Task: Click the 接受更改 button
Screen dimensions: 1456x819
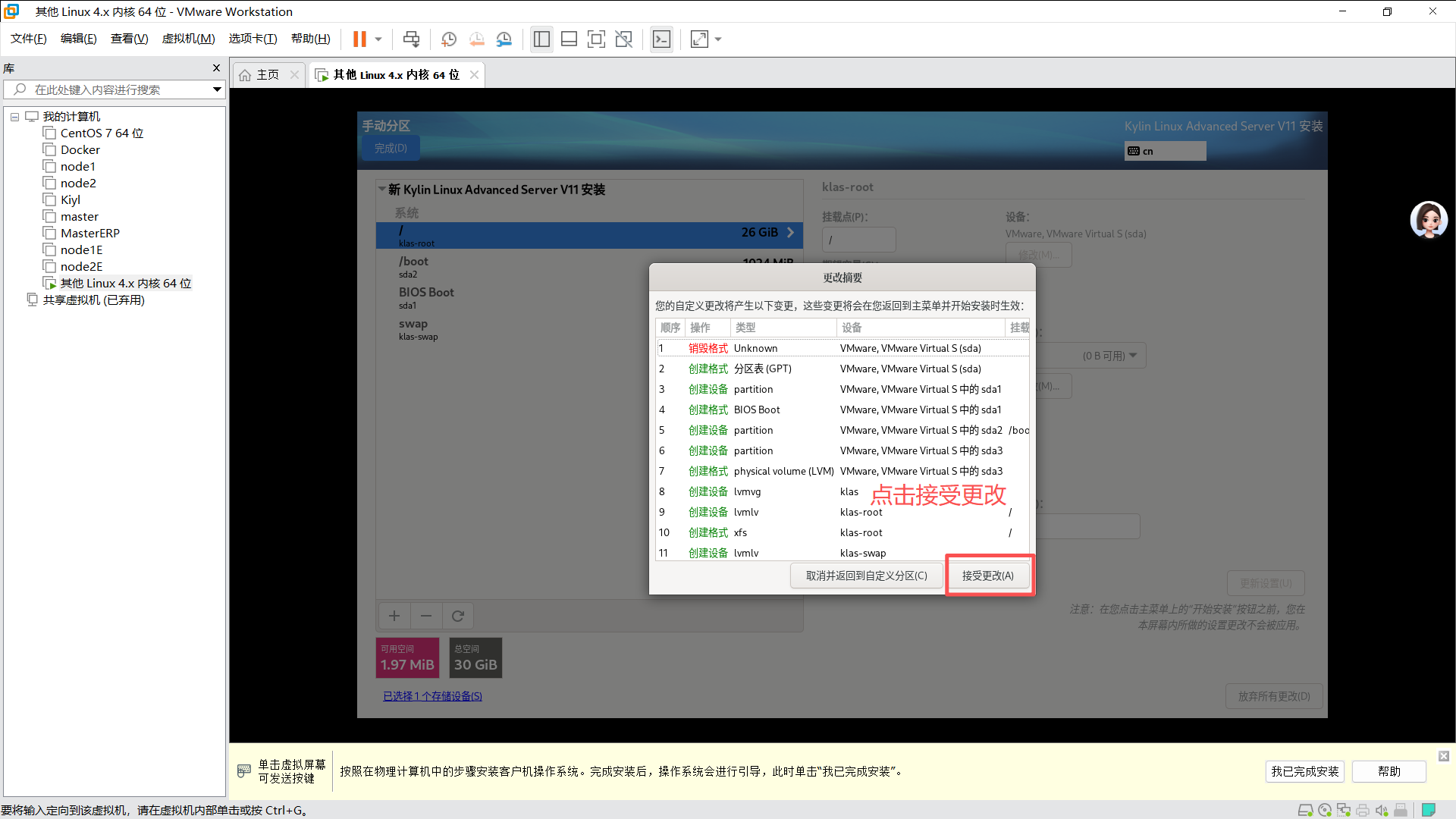Action: pos(988,576)
